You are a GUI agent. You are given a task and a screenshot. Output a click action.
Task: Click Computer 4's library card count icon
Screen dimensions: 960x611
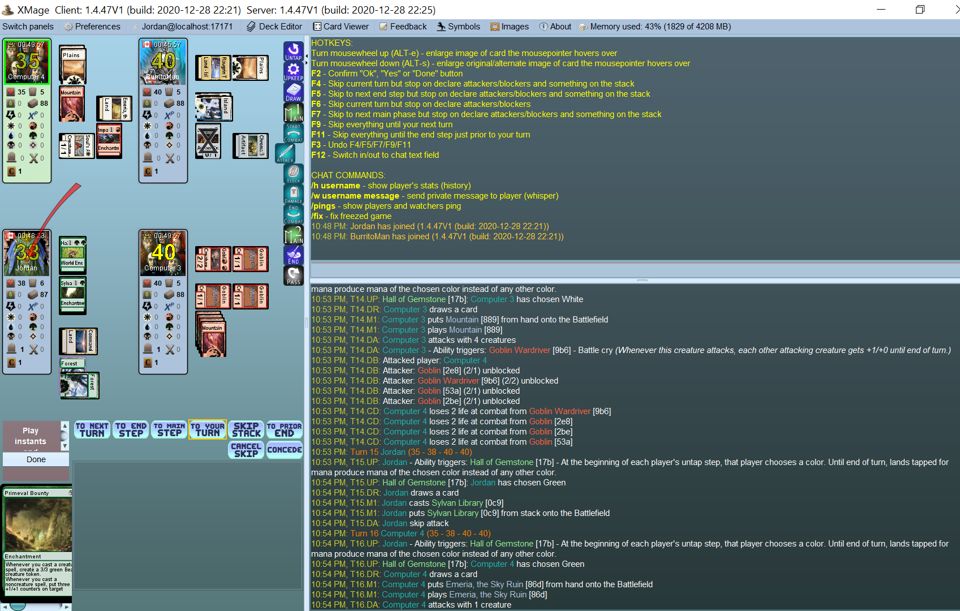pos(34,103)
